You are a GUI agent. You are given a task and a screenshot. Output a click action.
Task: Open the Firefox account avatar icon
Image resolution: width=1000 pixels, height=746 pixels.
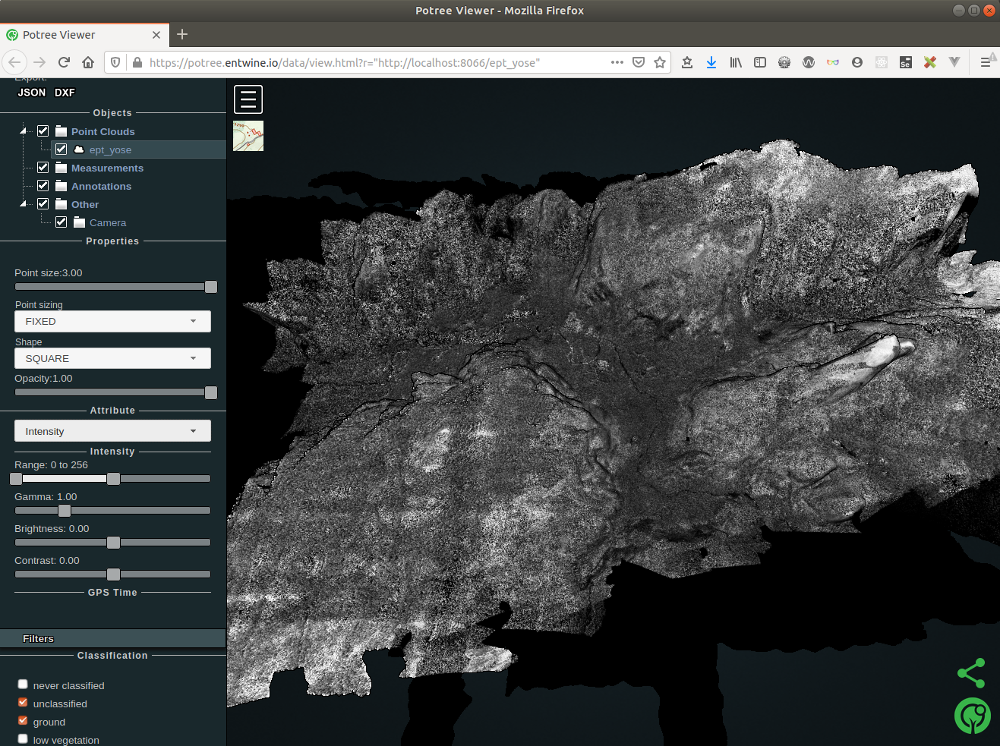coord(857,62)
